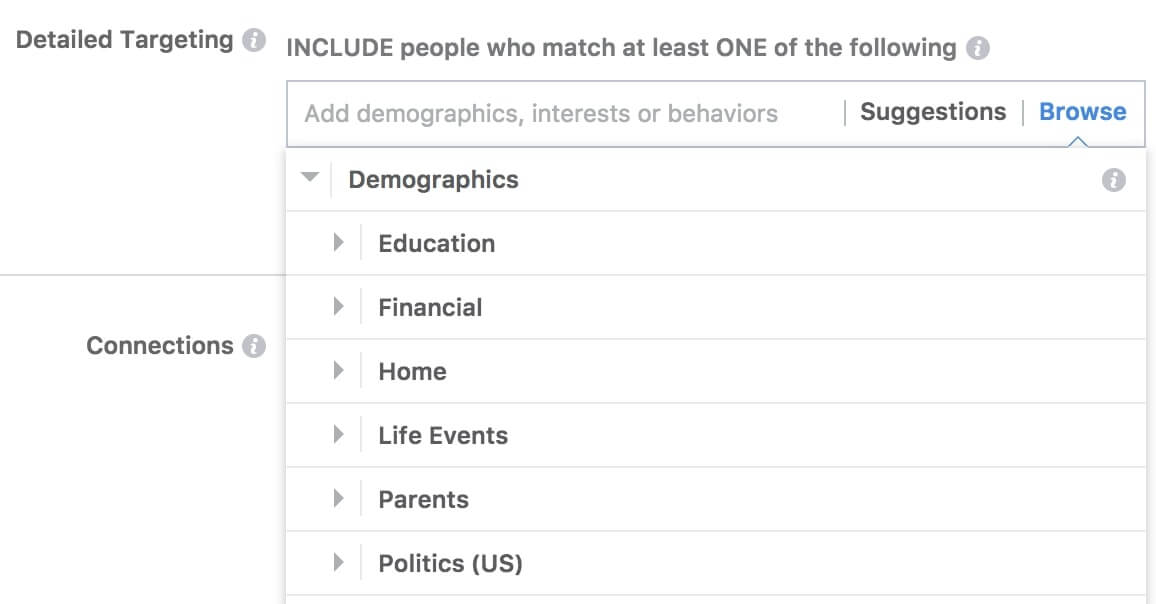Click info icon beside Connections label
This screenshot has width=1156, height=604.
click(x=254, y=346)
